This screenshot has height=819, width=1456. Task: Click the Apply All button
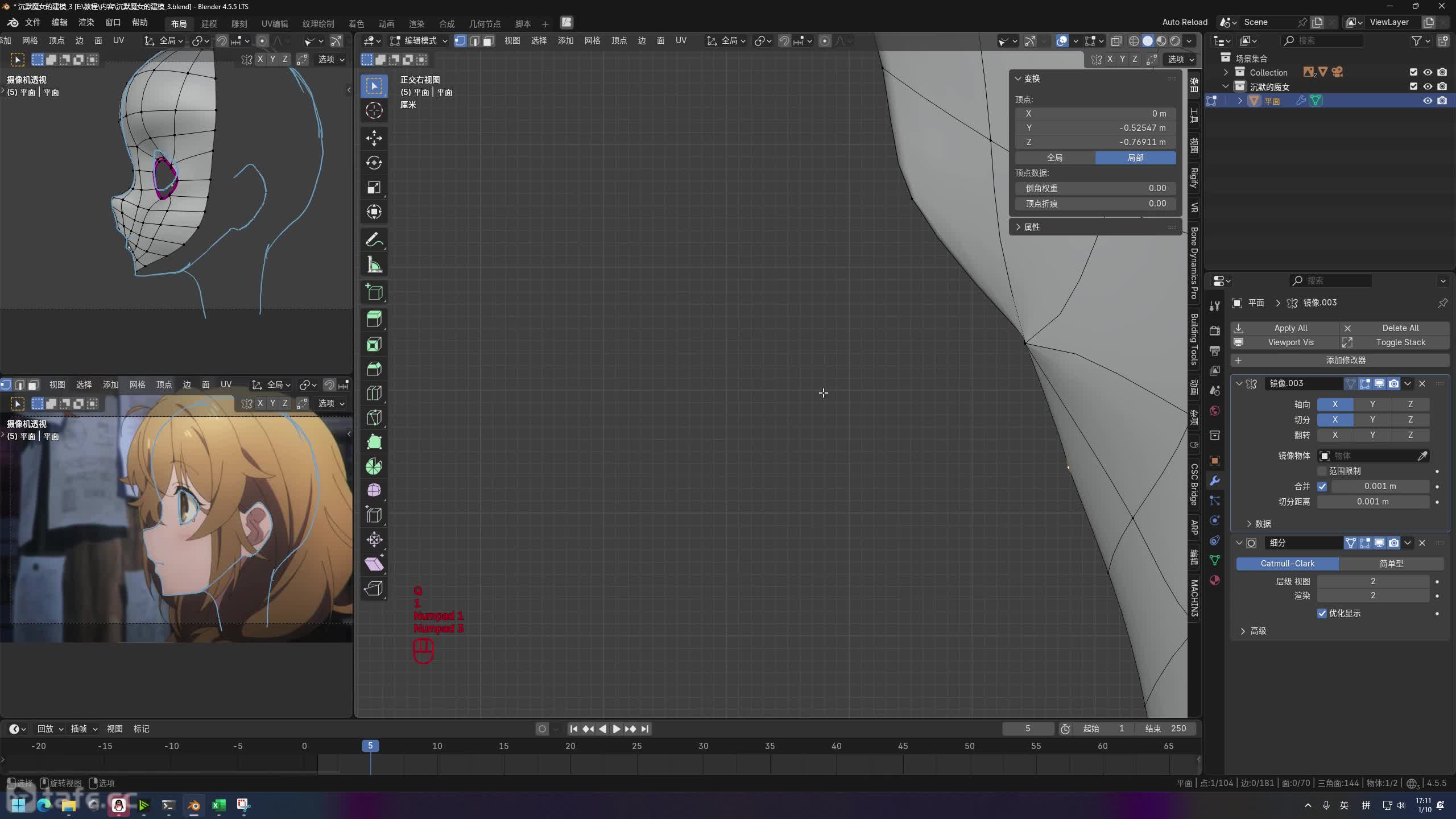[1290, 328]
